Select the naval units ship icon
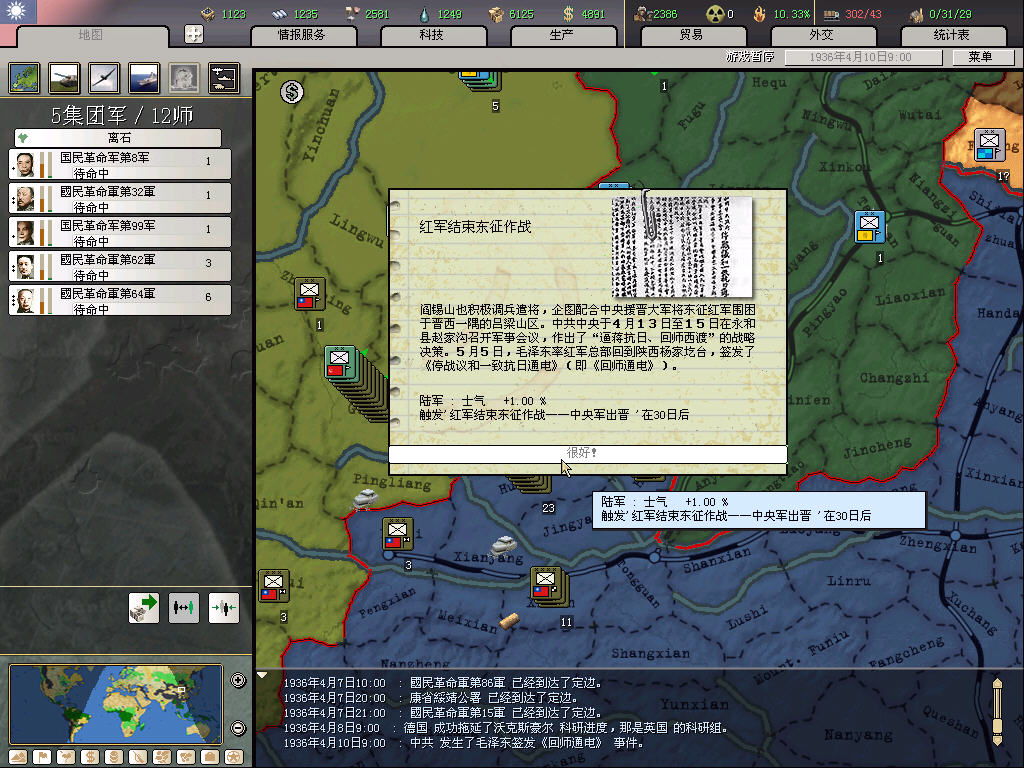1024x768 pixels. pos(144,77)
